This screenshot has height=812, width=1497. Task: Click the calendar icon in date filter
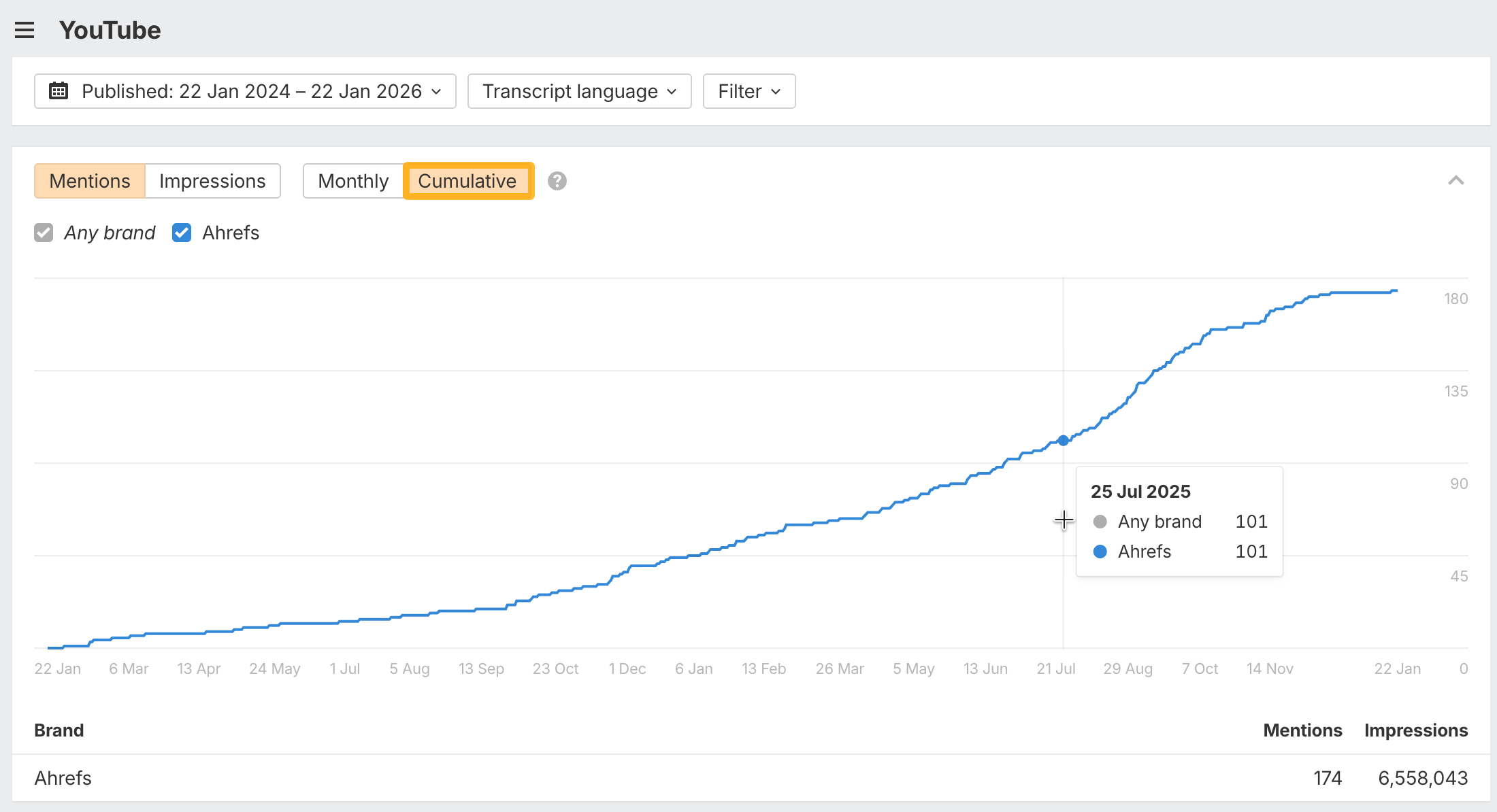(x=59, y=91)
